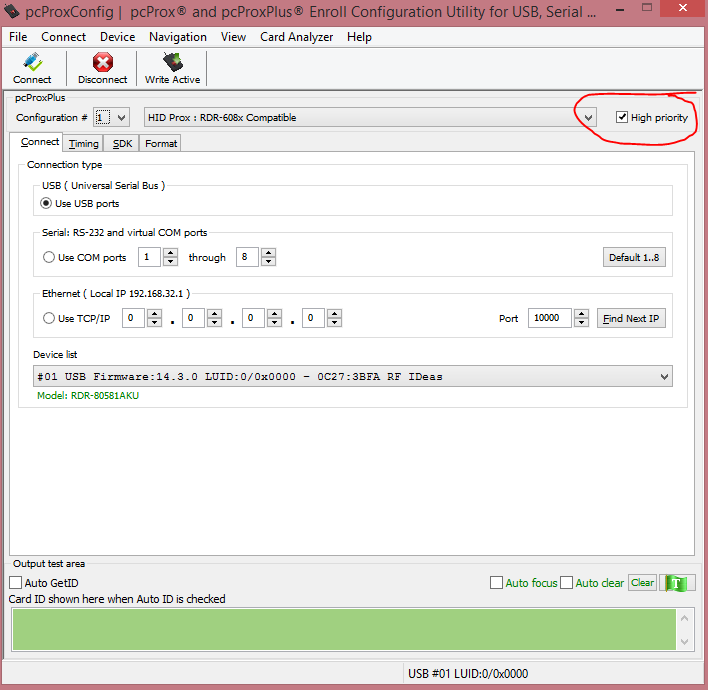Open the Card Analyzer menu

point(296,37)
